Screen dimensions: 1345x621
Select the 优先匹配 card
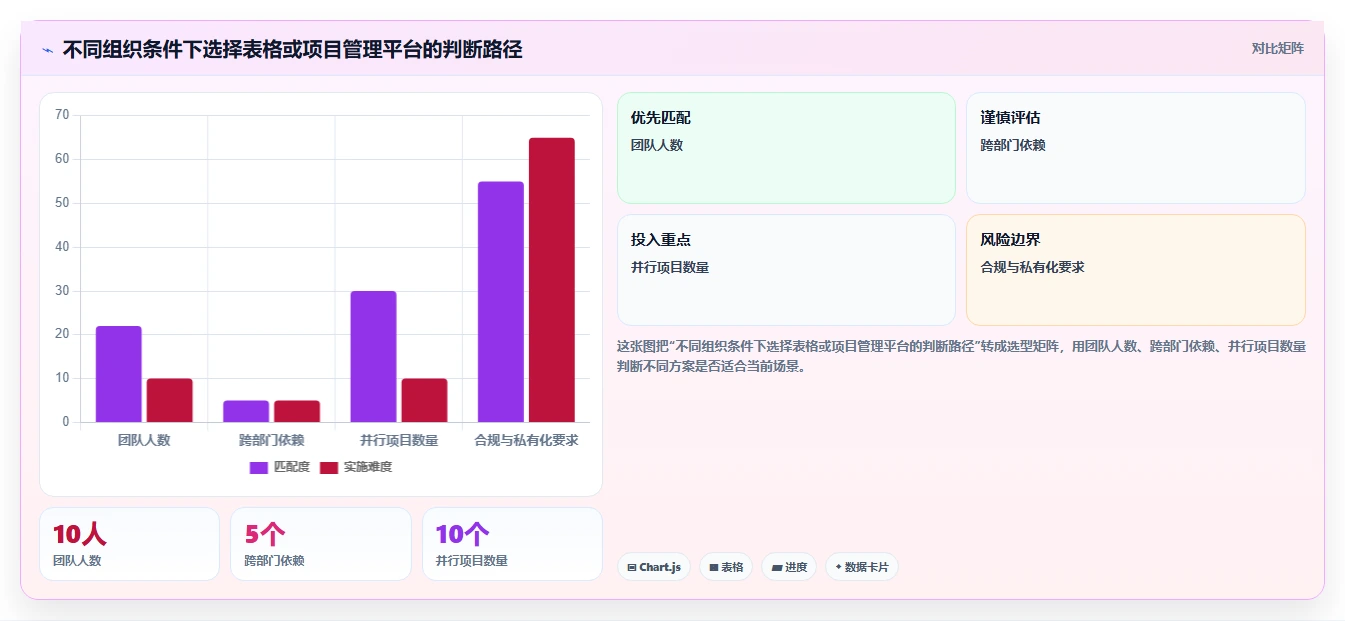pyautogui.click(x=786, y=148)
